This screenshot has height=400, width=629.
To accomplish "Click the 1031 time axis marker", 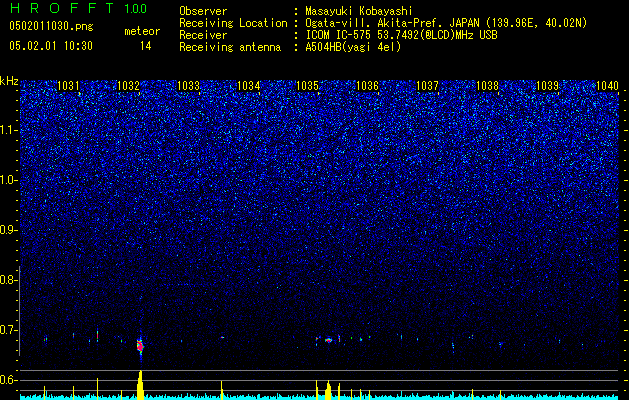I will 68,86.
